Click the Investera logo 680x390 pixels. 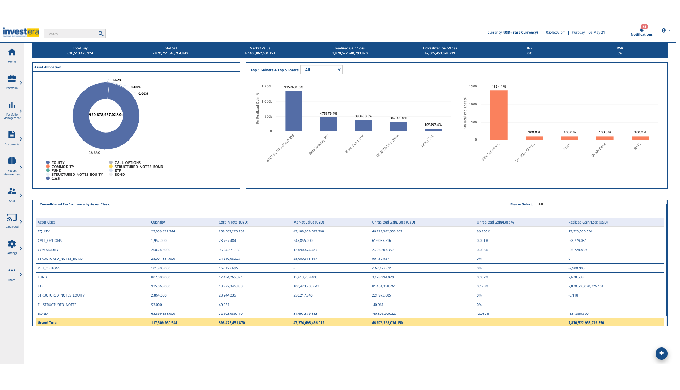[20, 32]
